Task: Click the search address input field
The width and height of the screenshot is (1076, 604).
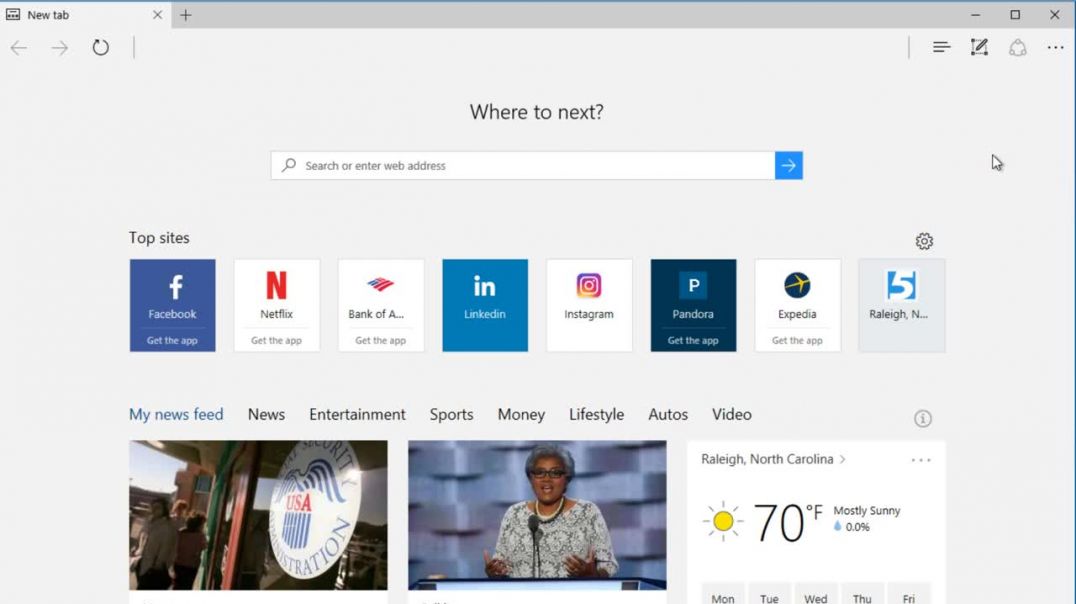Action: [x=537, y=165]
